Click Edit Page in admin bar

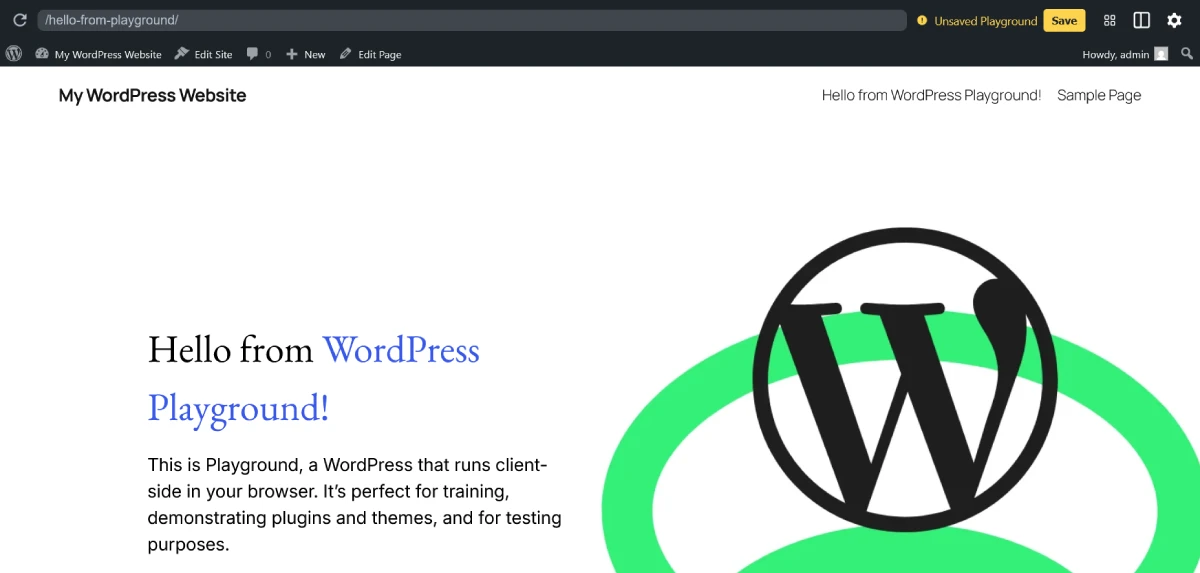tap(370, 54)
